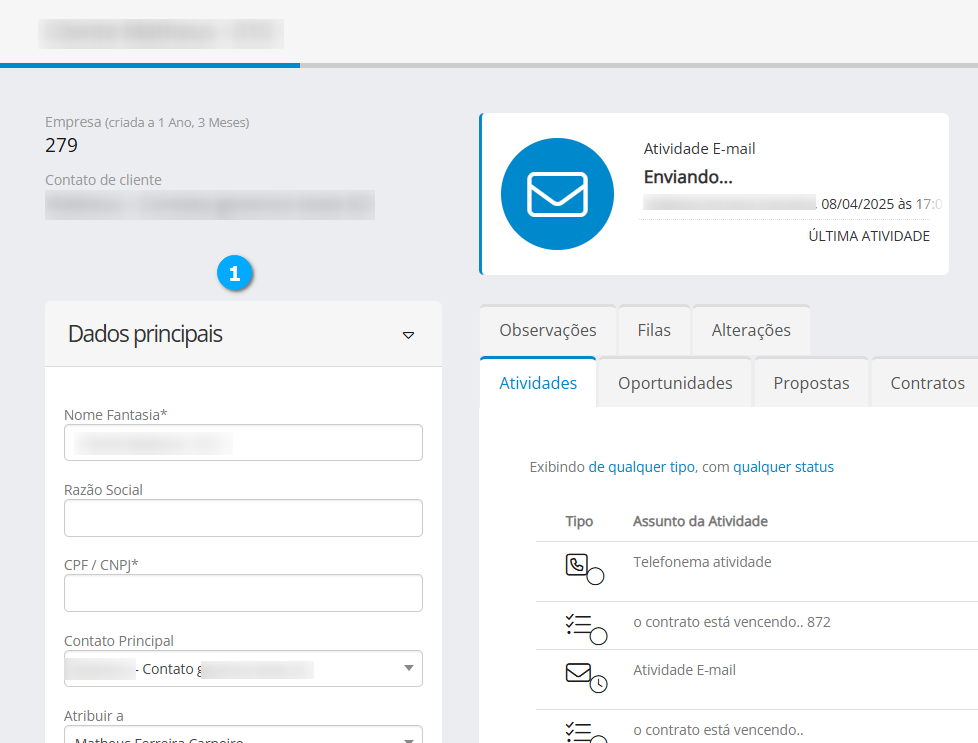
Task: Click the 'qualquer status' filter link
Action: tap(783, 467)
